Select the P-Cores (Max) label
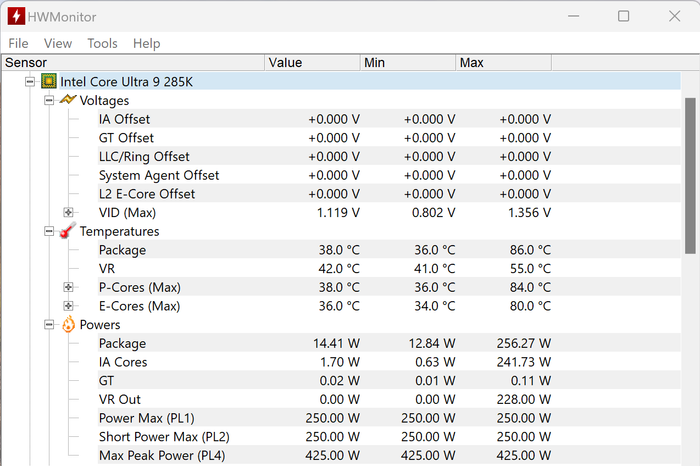Viewport: 700px width, 466px height. click(x=140, y=287)
